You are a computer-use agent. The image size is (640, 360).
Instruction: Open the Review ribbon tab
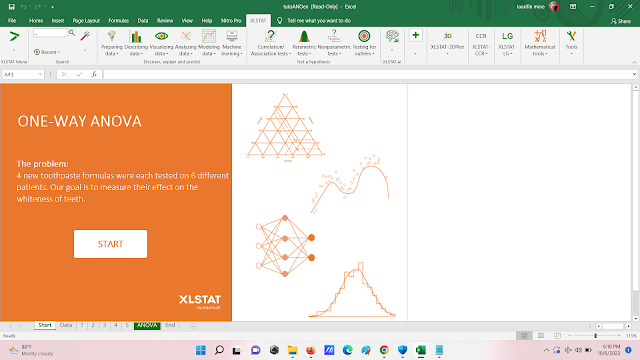tap(165, 20)
